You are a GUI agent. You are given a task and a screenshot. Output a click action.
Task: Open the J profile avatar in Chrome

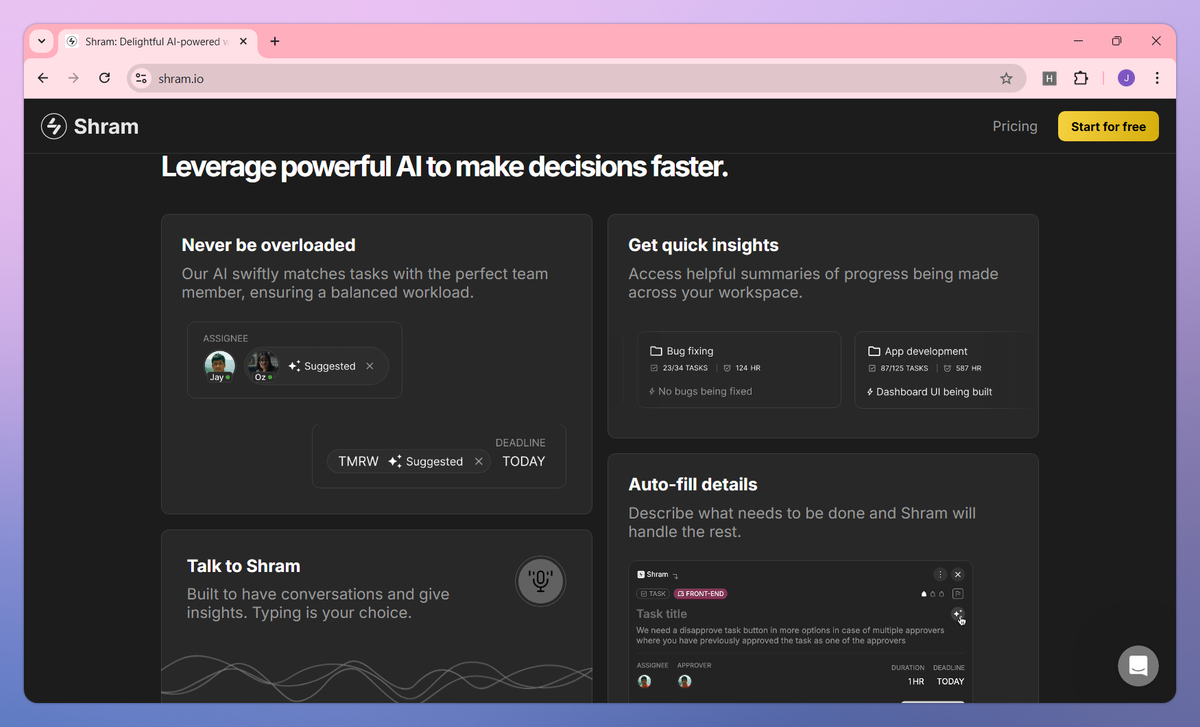(x=1126, y=78)
